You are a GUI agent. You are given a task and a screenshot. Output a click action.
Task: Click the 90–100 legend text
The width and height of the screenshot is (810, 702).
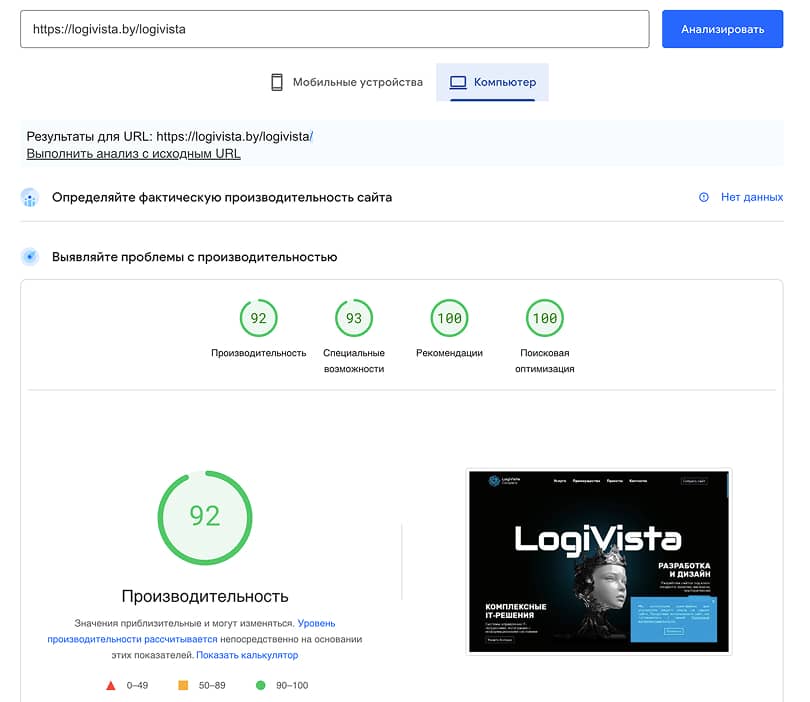(292, 685)
